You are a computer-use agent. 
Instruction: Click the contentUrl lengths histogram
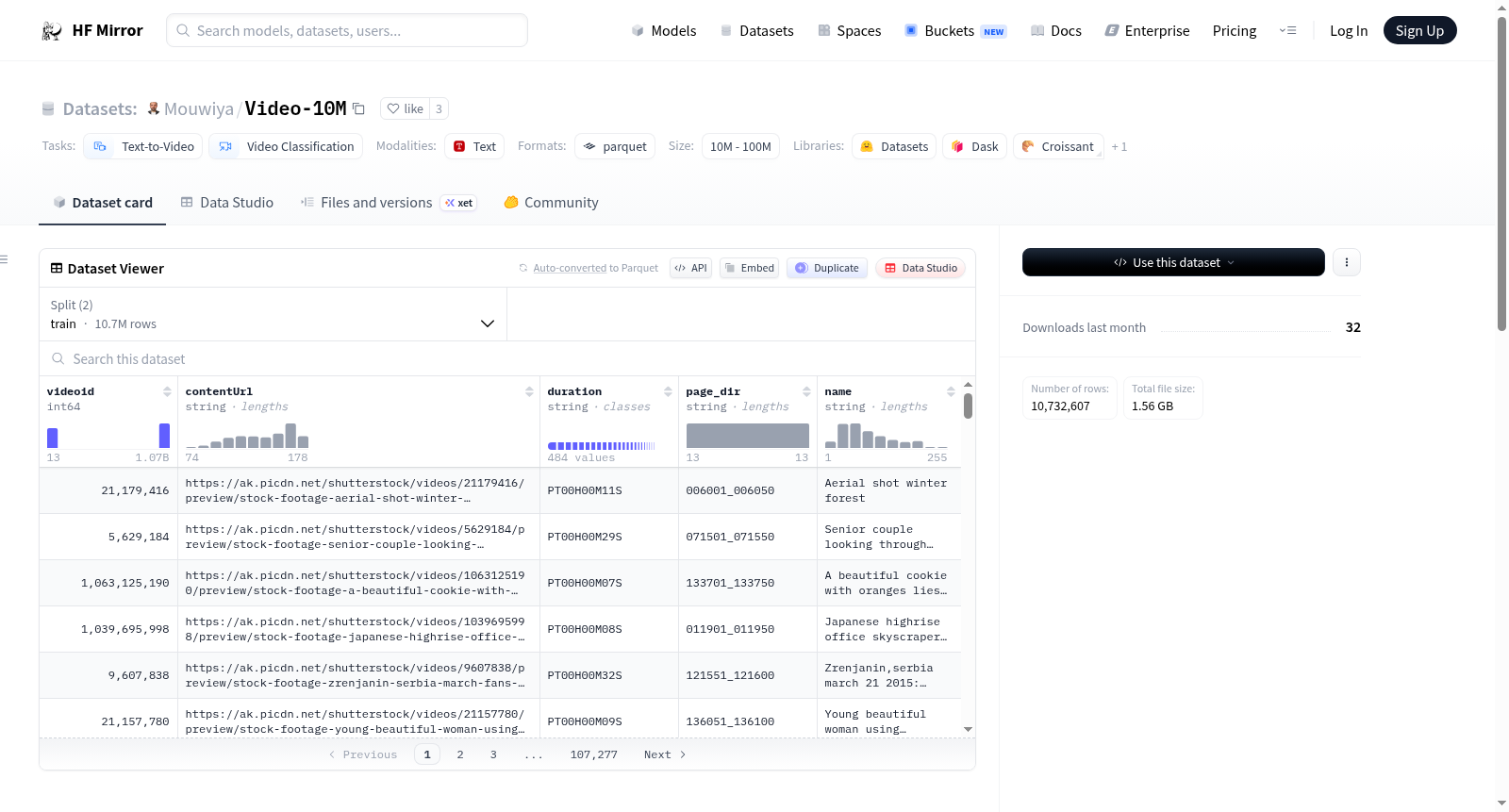coord(247,436)
